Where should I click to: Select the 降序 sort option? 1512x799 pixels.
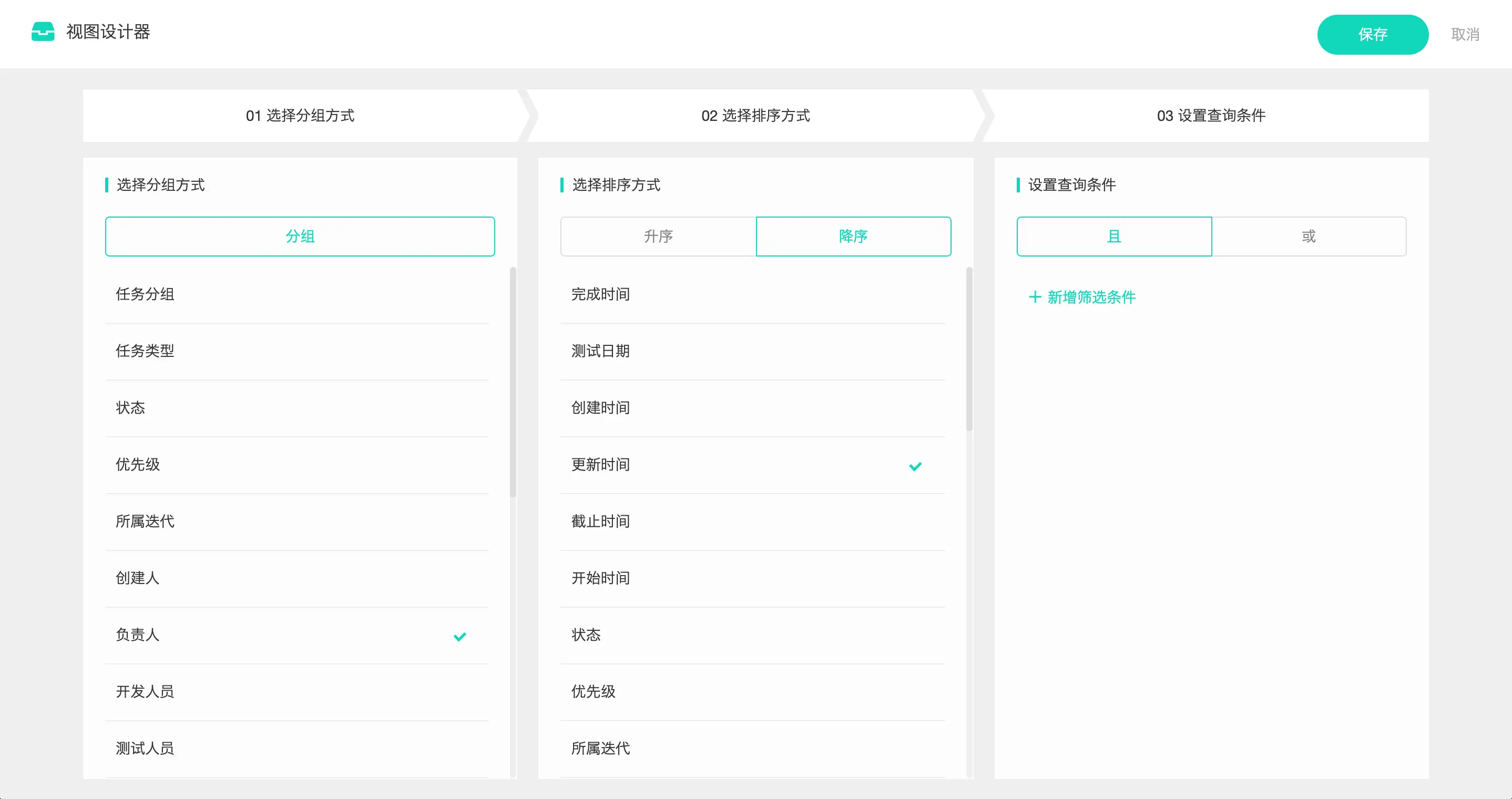tap(854, 237)
